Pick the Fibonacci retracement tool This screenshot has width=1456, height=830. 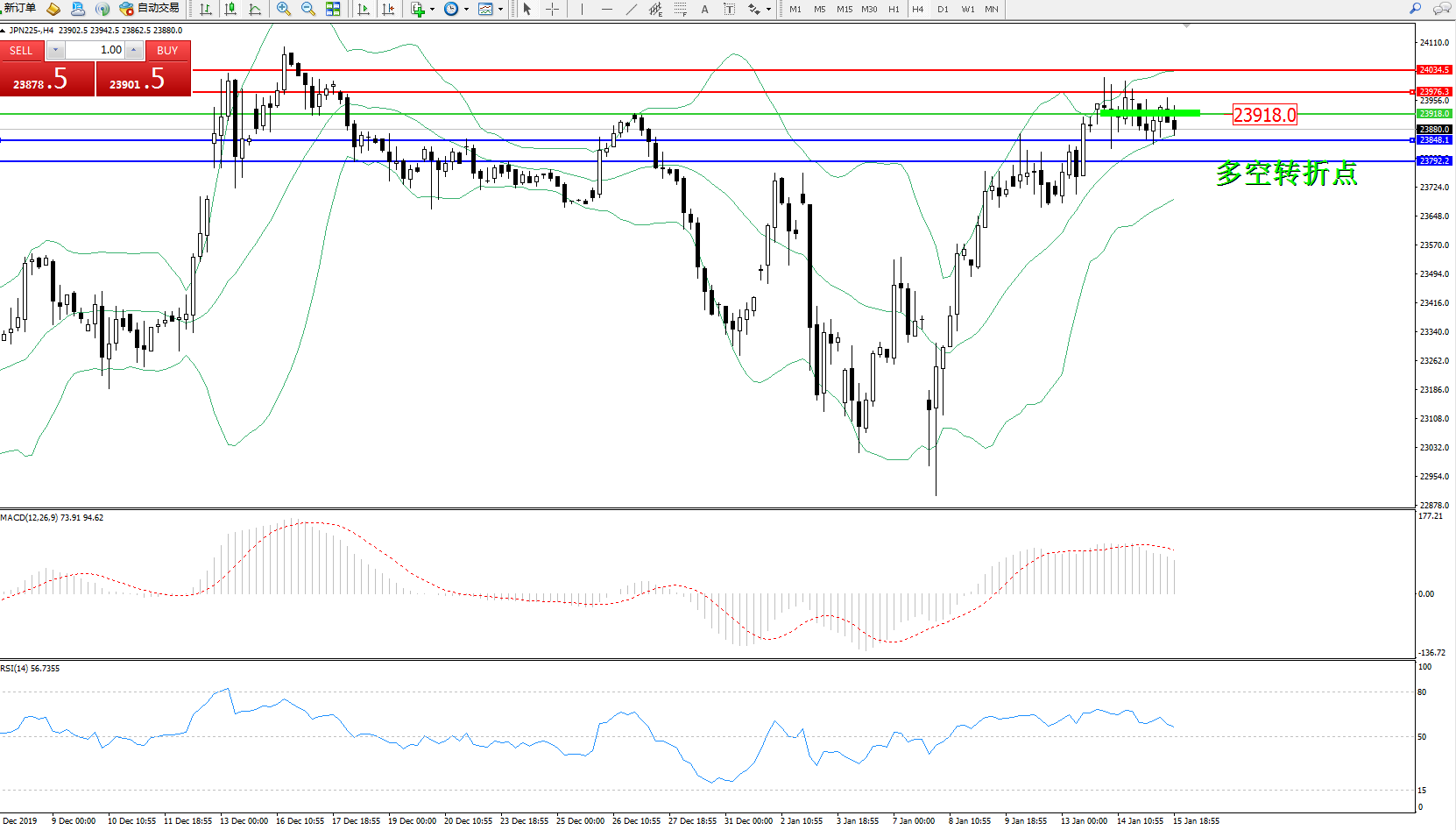[680, 9]
